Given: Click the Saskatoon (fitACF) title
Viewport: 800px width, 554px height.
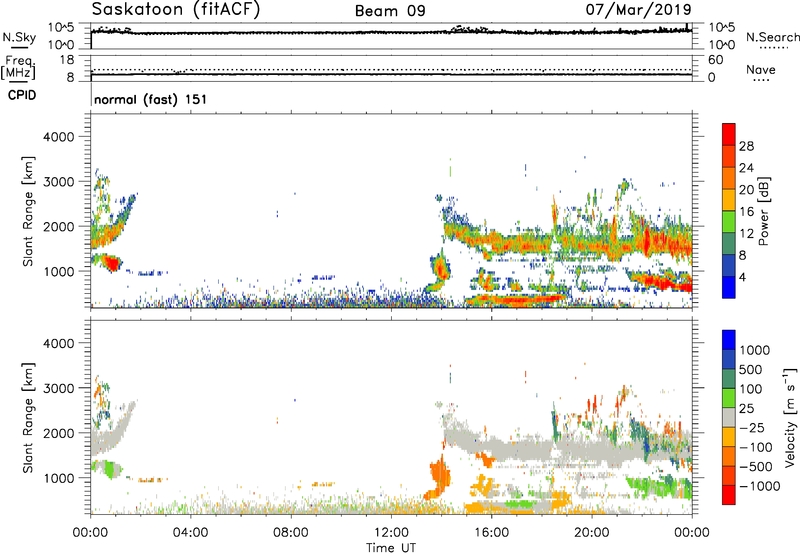Looking at the screenshot, I should click(x=176, y=10).
